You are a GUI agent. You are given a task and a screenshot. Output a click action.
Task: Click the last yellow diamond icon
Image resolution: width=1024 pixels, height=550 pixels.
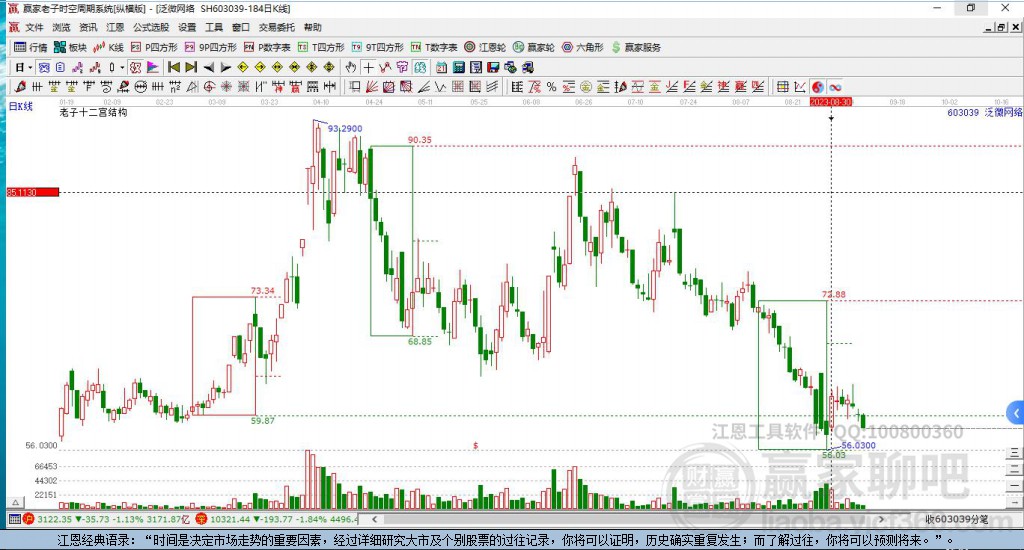click(x=329, y=67)
